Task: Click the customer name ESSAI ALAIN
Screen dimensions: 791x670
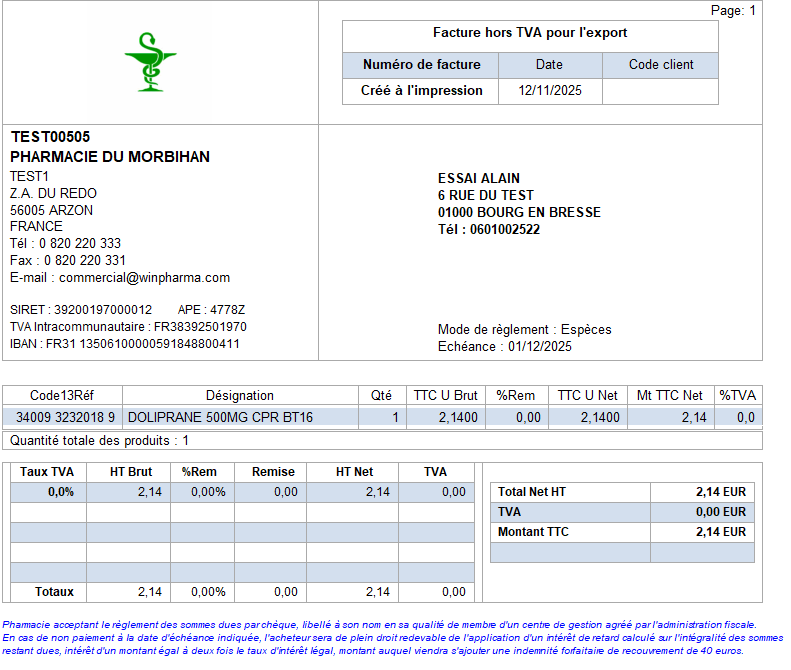Action: tap(479, 178)
